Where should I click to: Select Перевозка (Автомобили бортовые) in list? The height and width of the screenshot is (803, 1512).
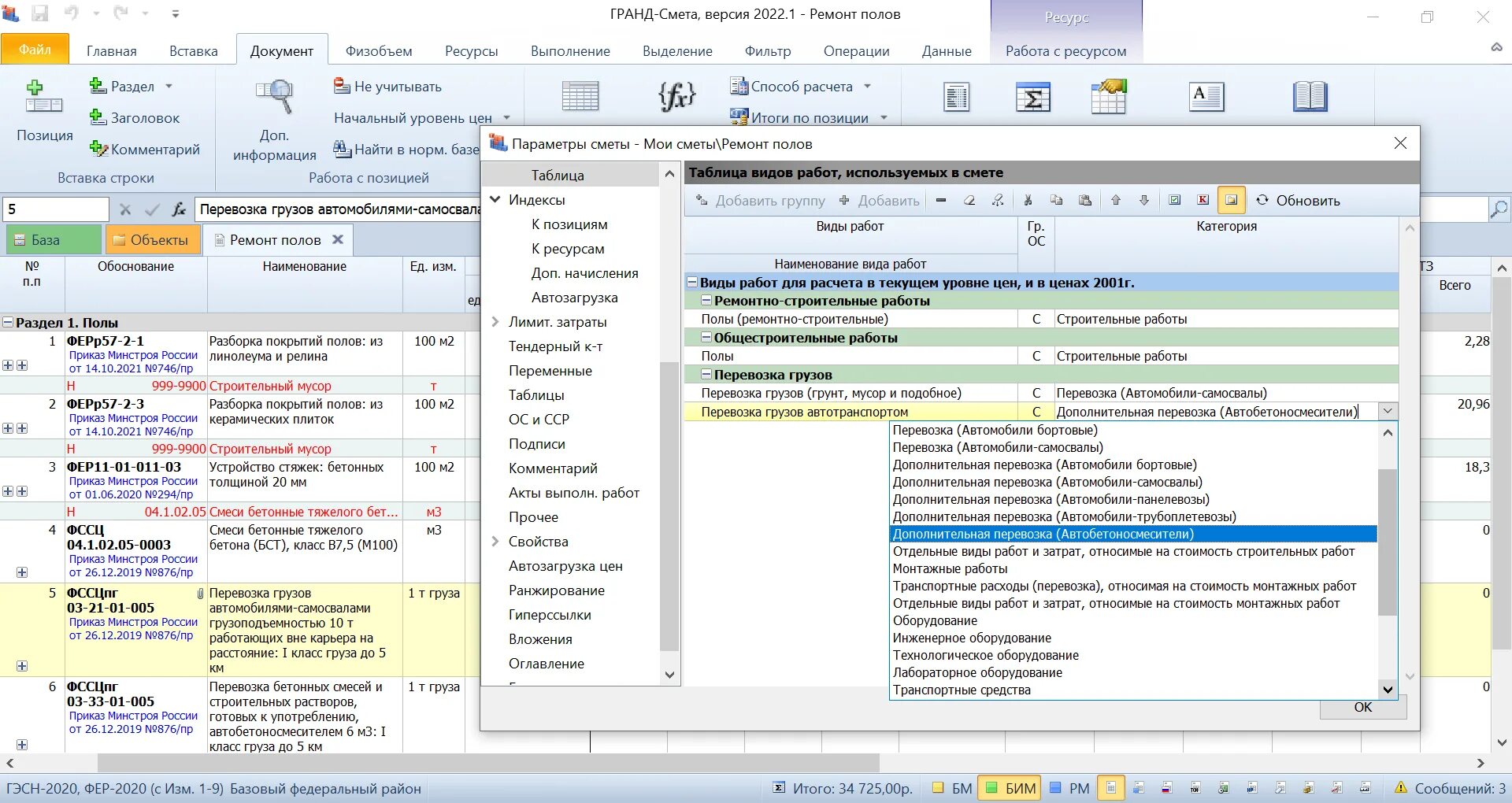pos(995,430)
